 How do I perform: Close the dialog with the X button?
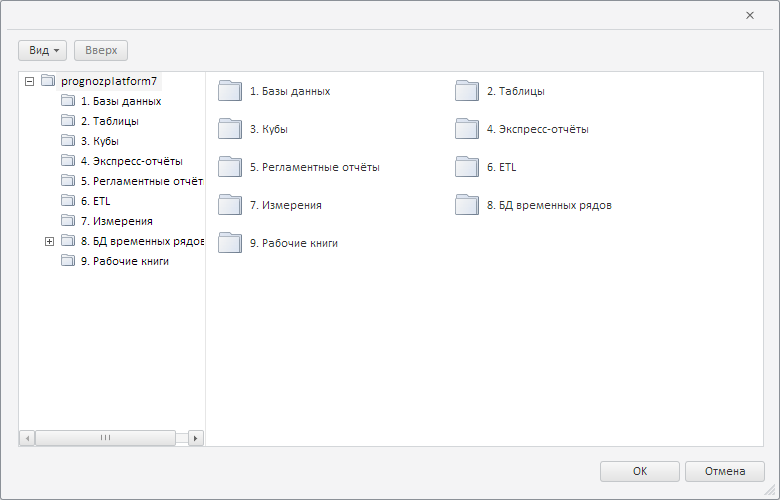coord(750,15)
